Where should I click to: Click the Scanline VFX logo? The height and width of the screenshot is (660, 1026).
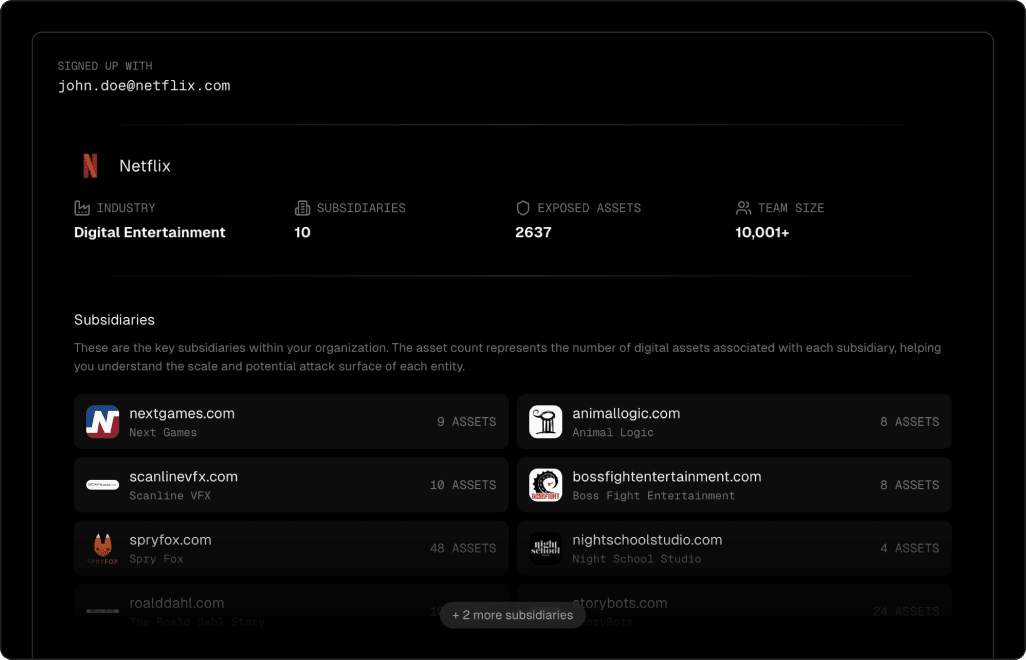tap(103, 485)
